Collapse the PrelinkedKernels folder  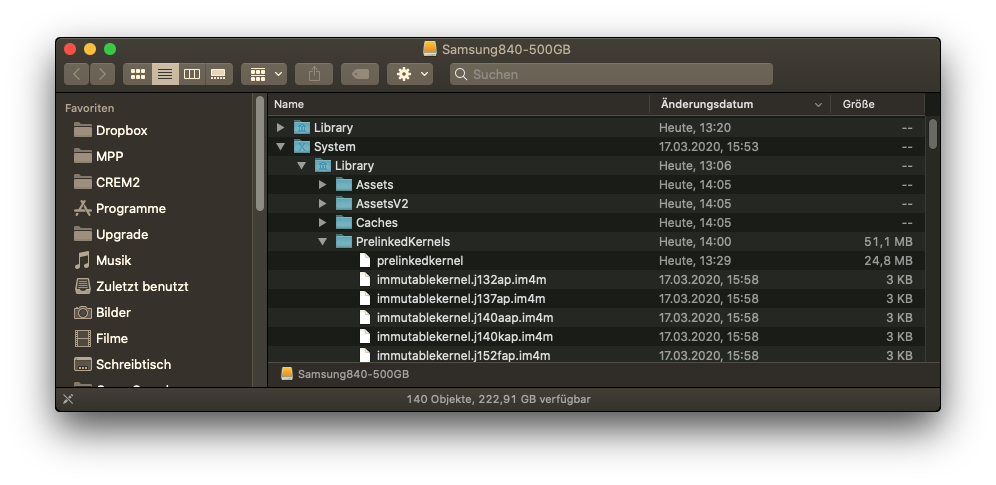pos(322,242)
